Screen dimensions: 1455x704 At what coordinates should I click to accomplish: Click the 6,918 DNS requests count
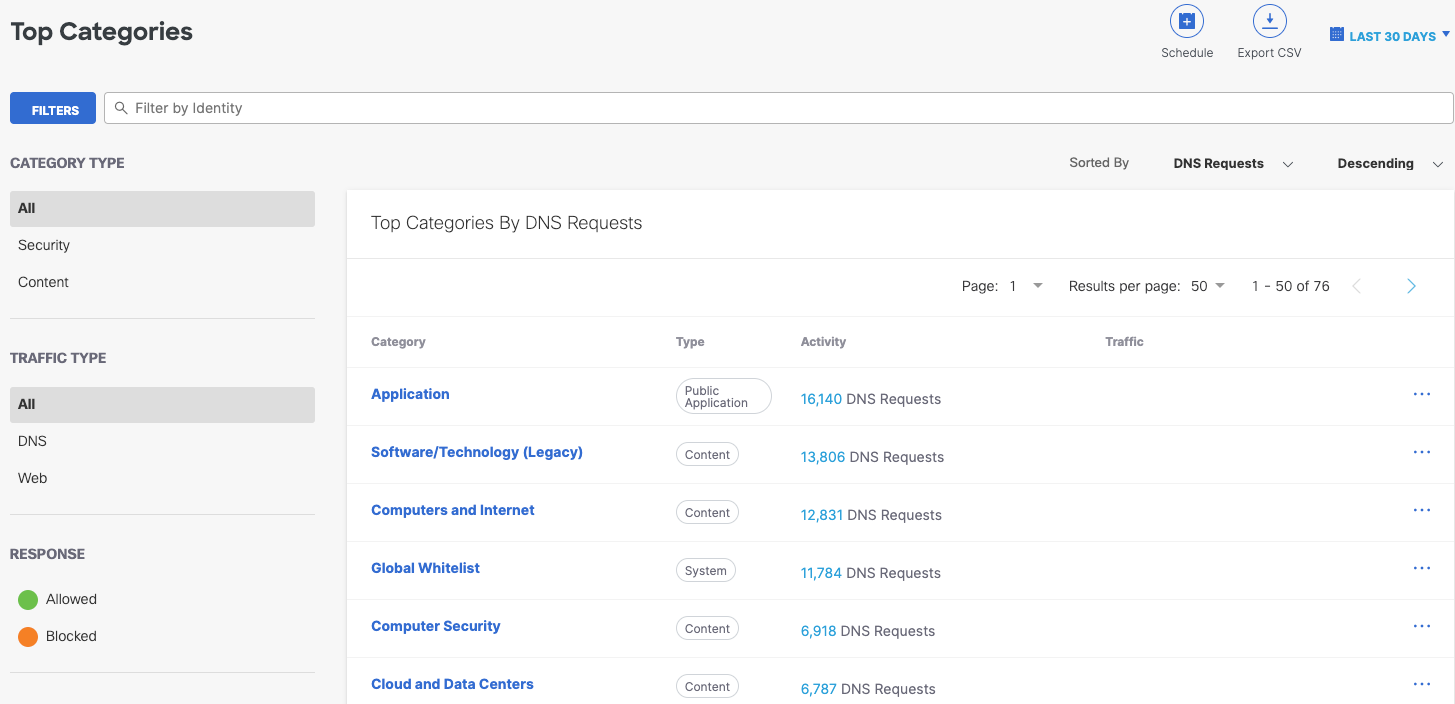(x=818, y=631)
